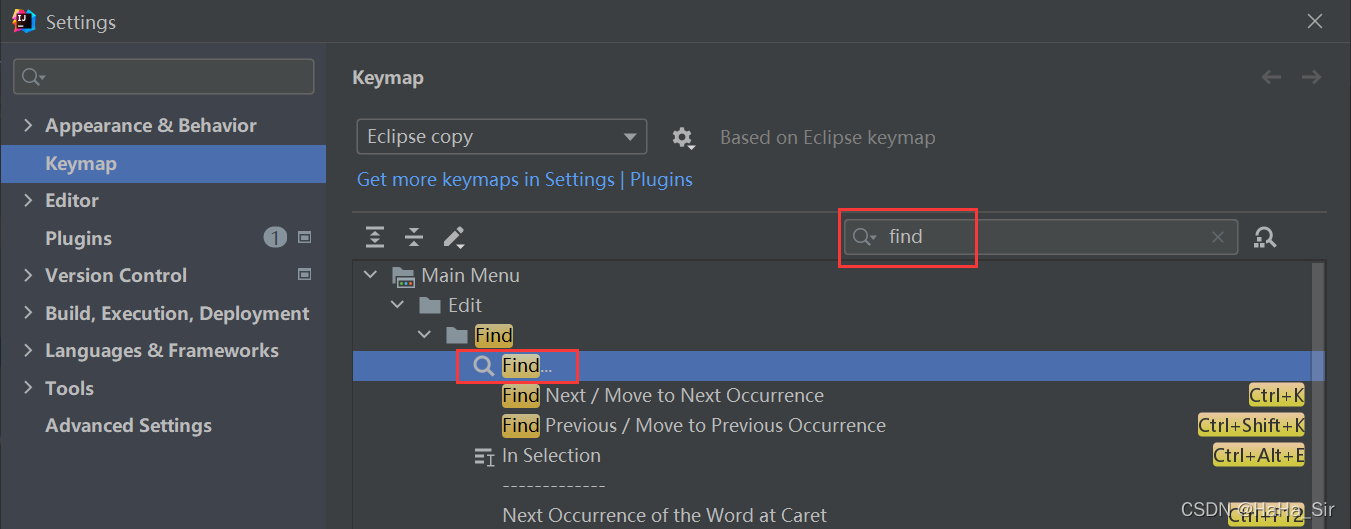Click Find Actions by Shortcut icon
The width and height of the screenshot is (1351, 529).
1265,237
